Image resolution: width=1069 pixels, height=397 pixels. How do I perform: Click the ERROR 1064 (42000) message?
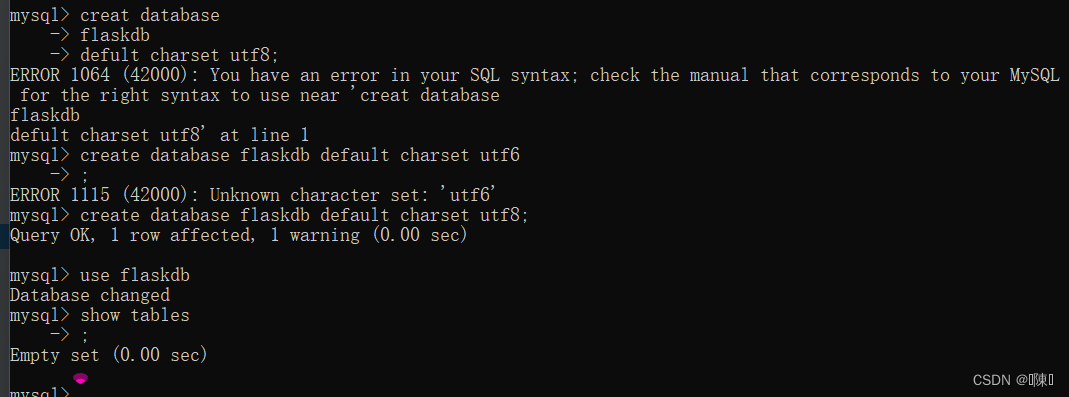click(534, 75)
